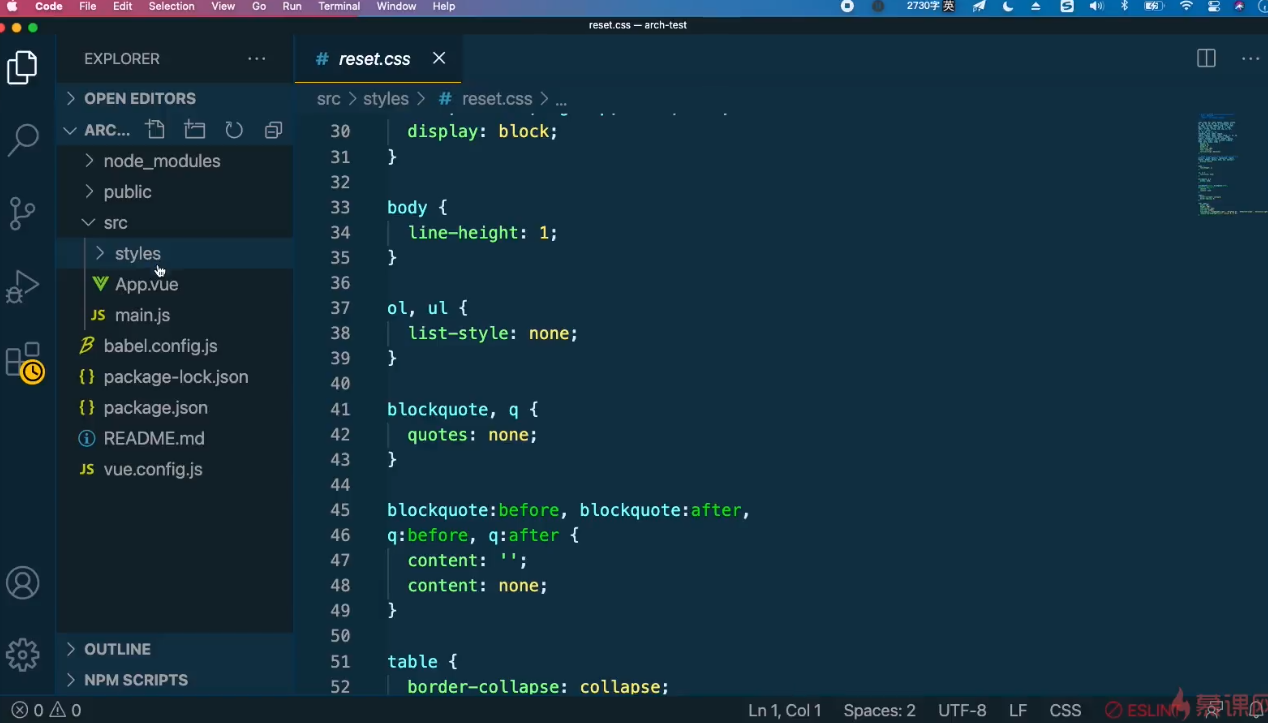
Task: Open the Extensions view
Action: pyautogui.click(x=24, y=361)
